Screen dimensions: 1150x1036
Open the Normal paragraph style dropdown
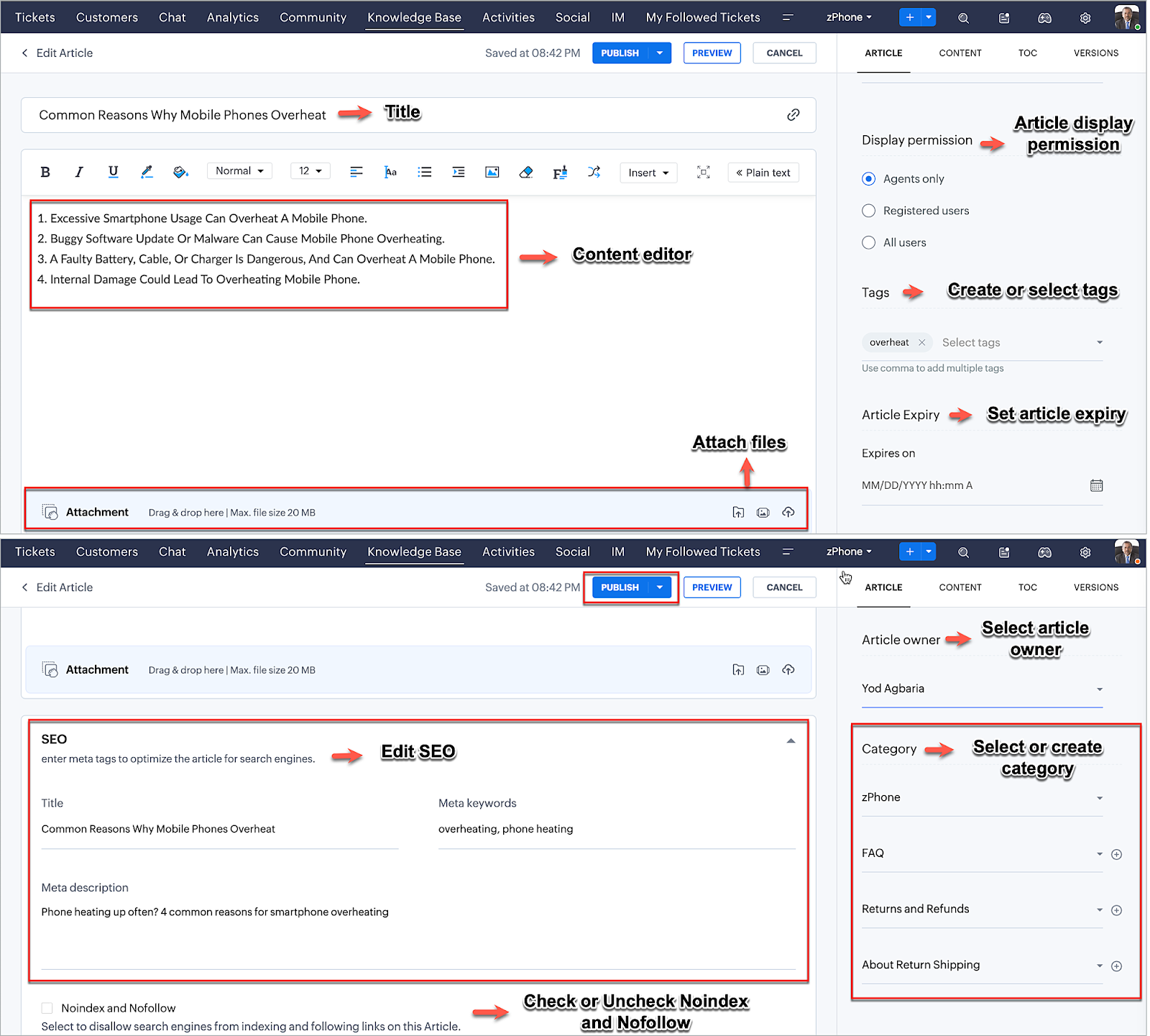tap(239, 171)
